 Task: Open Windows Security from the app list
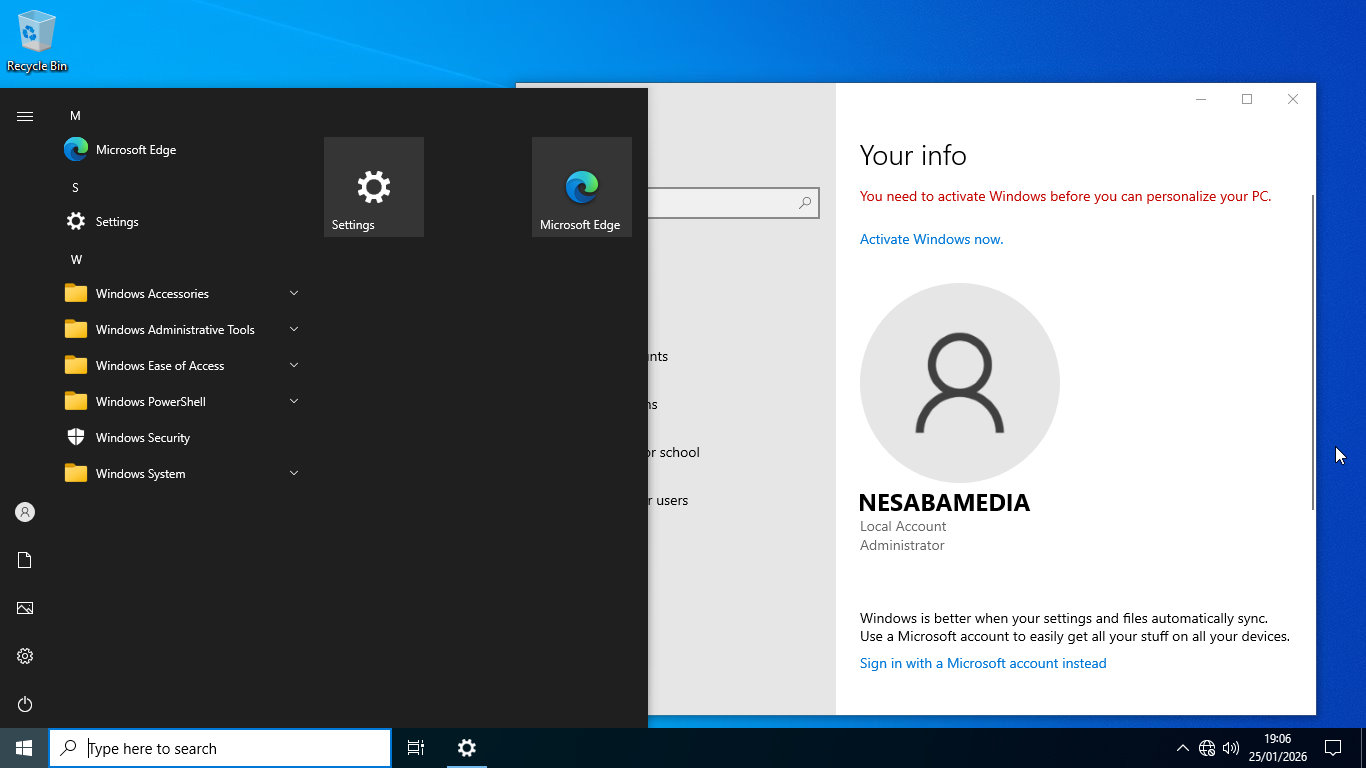(142, 438)
